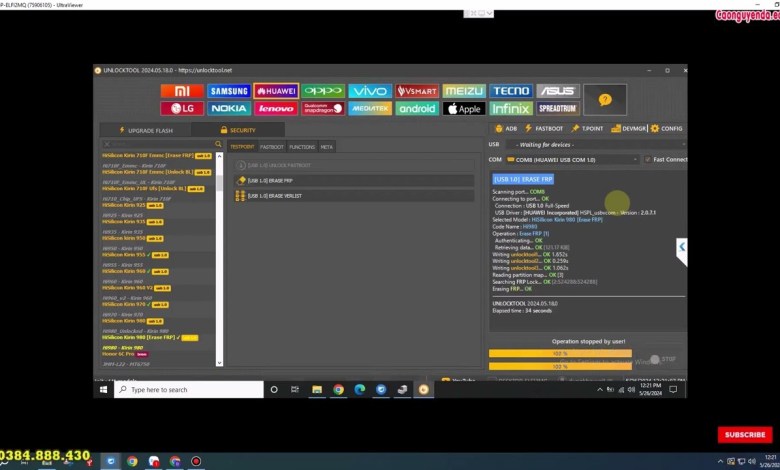Open the DEVMGR device manager
780x470 pixels.
(628, 128)
